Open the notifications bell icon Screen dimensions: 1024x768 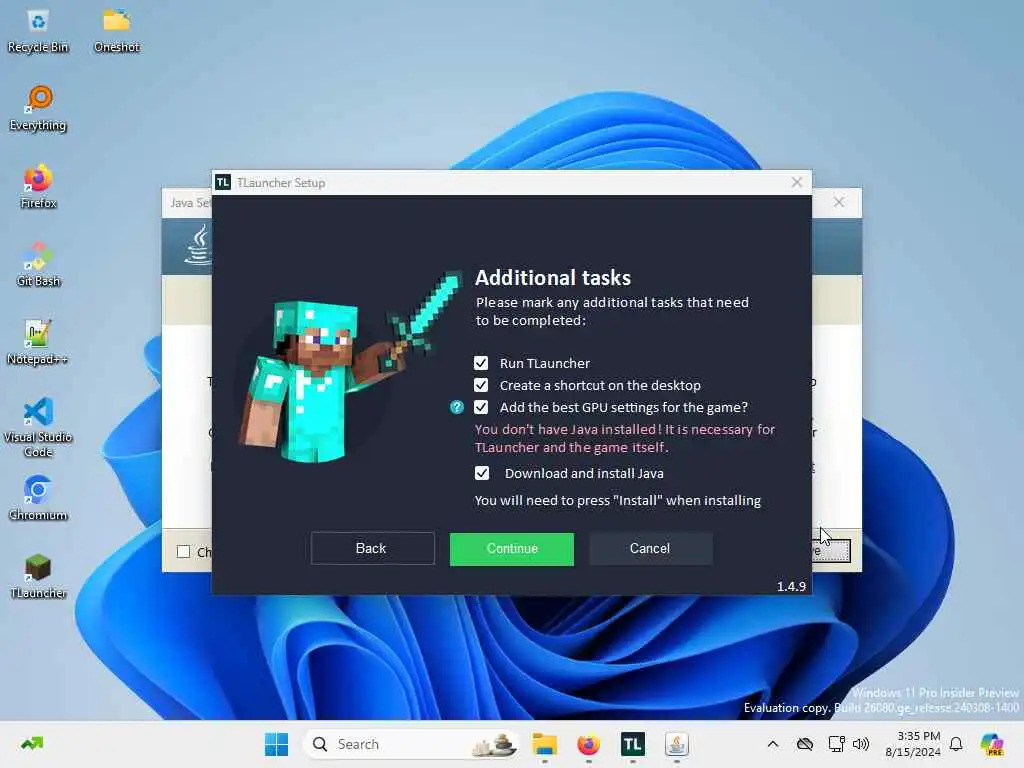point(956,744)
